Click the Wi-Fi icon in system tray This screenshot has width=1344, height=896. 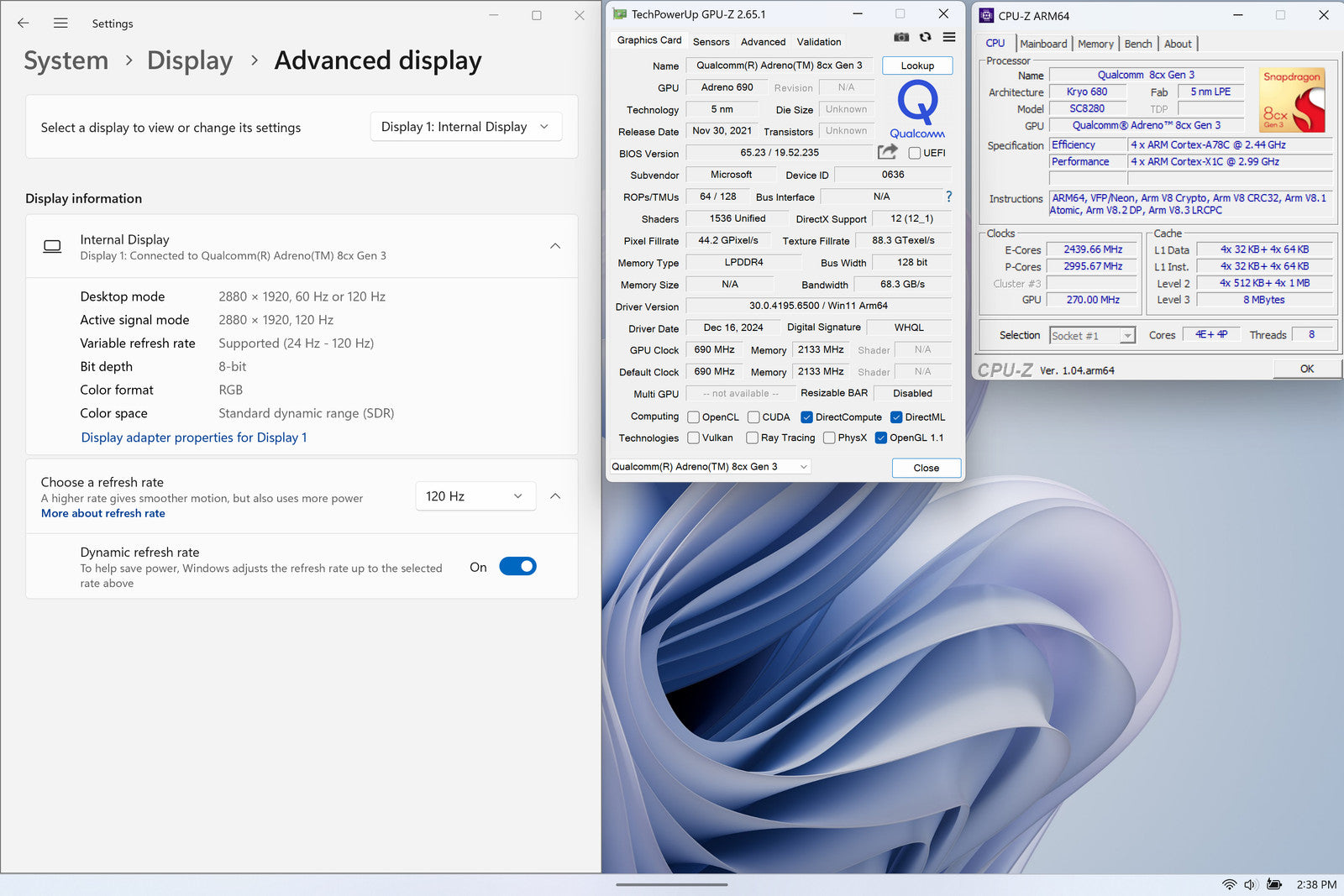pyautogui.click(x=1229, y=884)
